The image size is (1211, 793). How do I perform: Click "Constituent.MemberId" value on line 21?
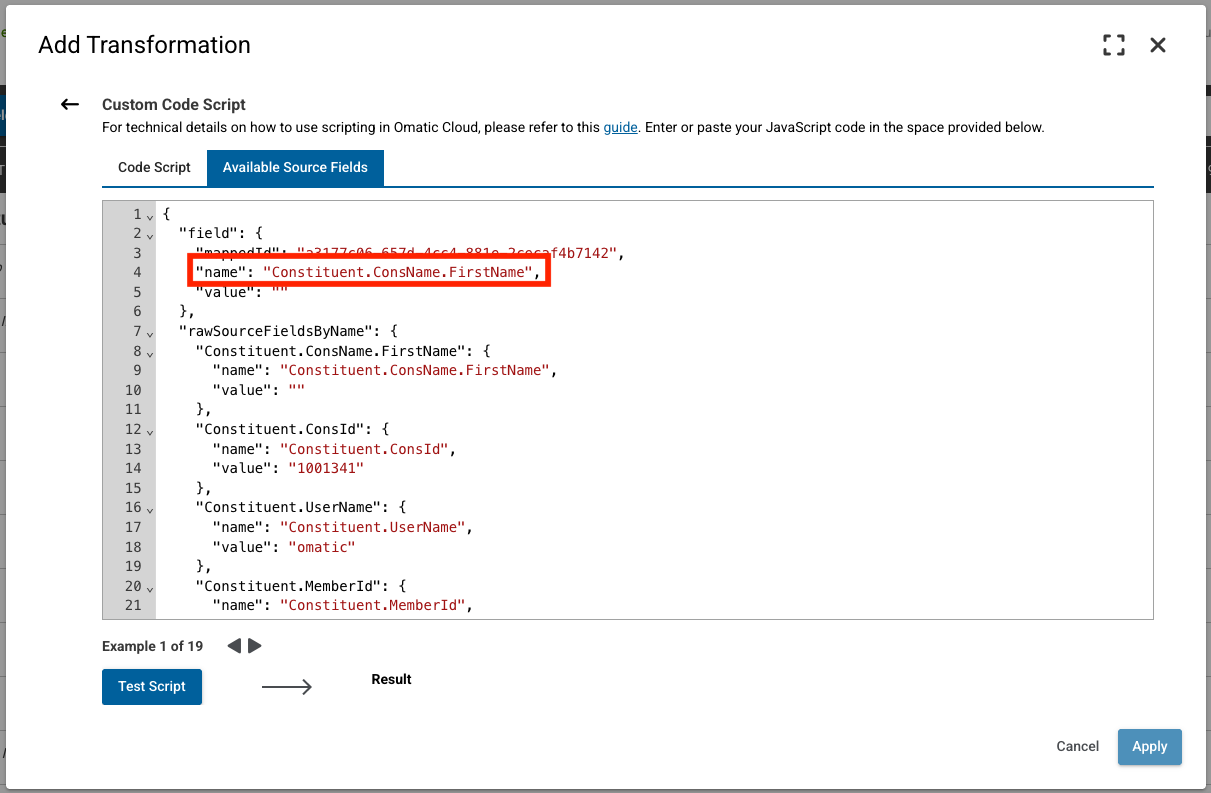click(371, 605)
